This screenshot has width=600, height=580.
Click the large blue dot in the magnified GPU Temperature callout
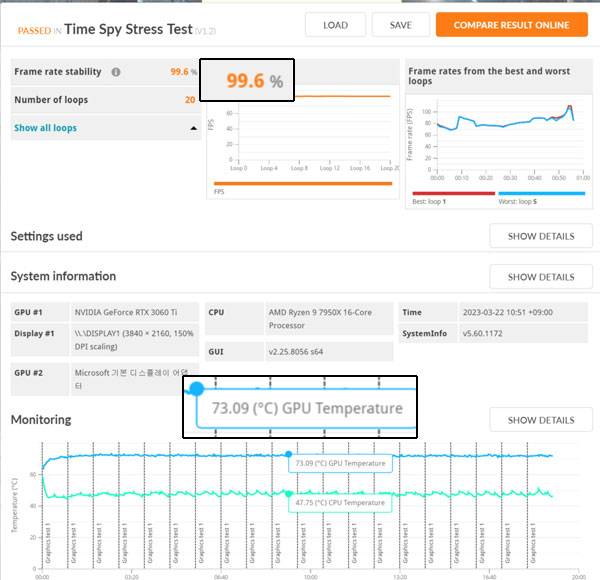coord(196,389)
